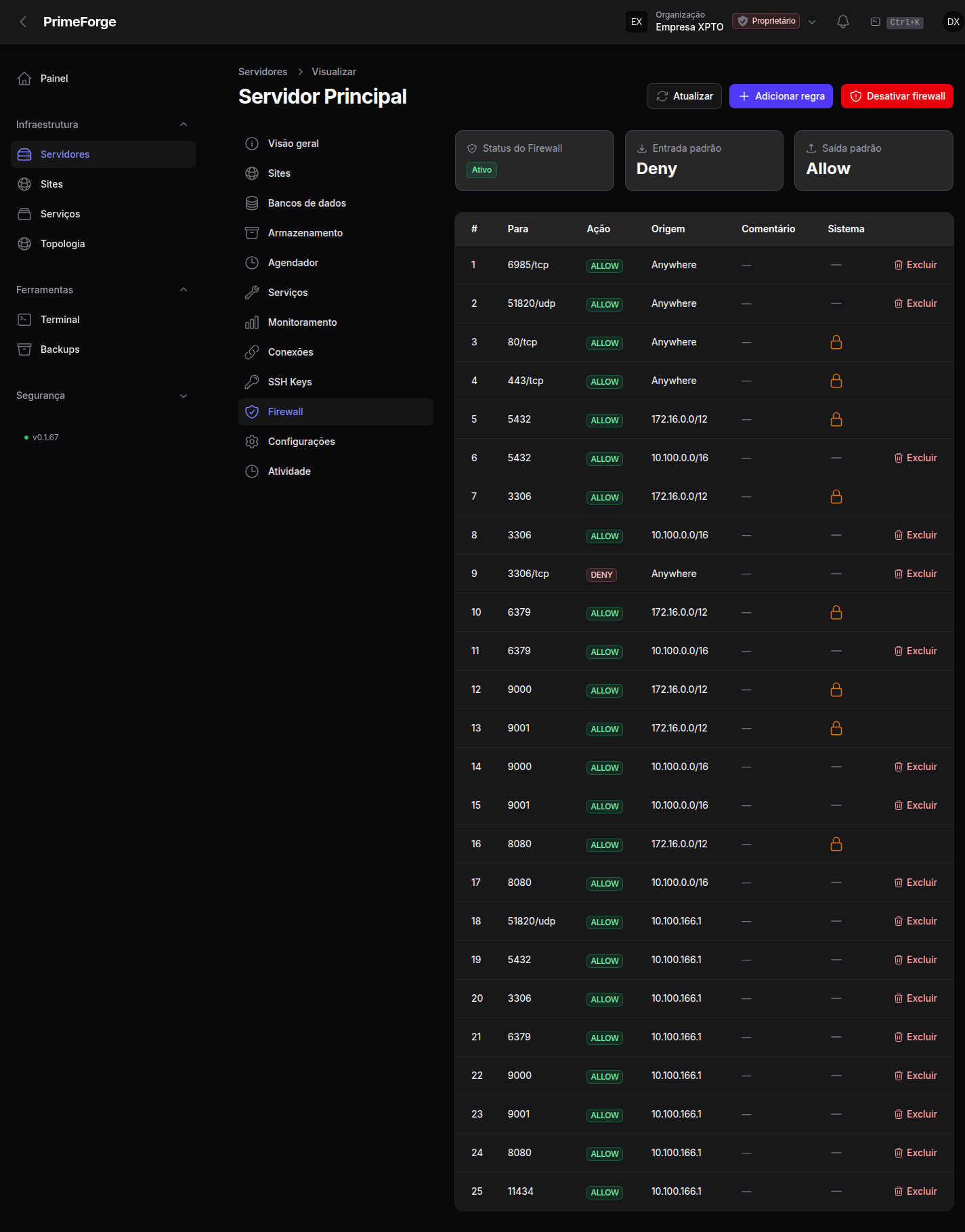This screenshot has height=1232, width=965.
Task: Click the 172.16.0.0/12 origin in rule 5
Action: (x=679, y=419)
